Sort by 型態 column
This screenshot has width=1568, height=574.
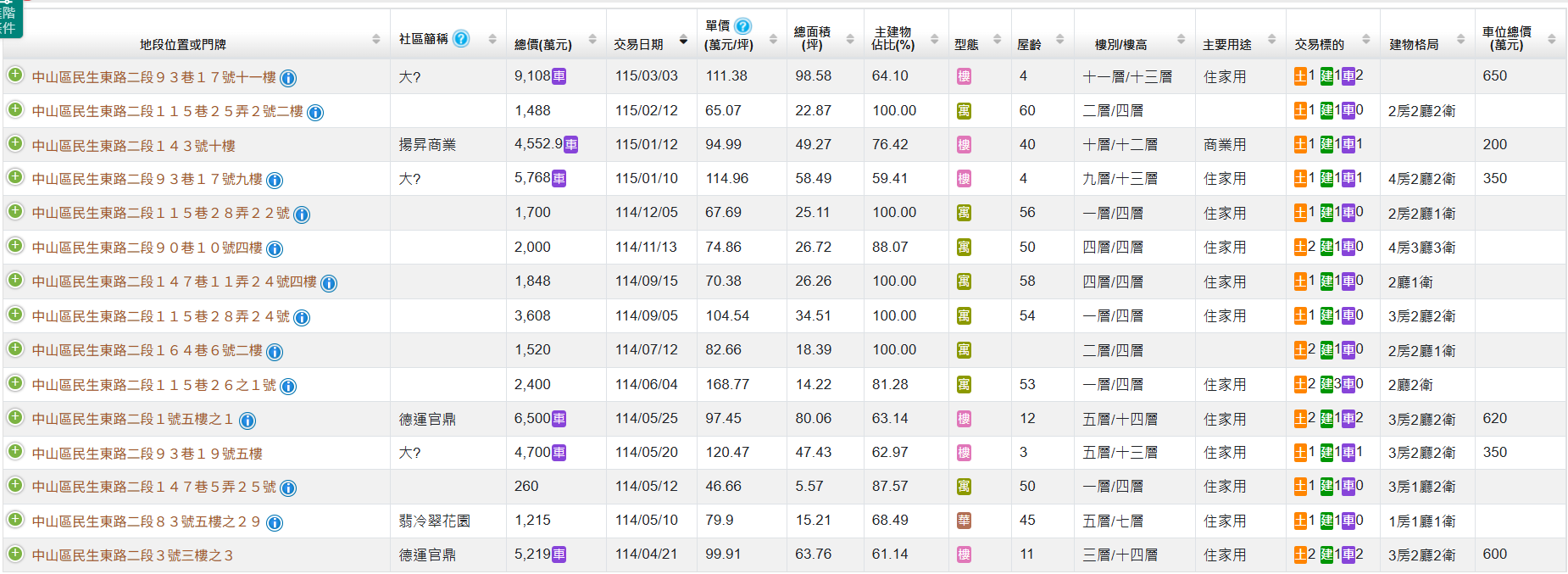998,39
